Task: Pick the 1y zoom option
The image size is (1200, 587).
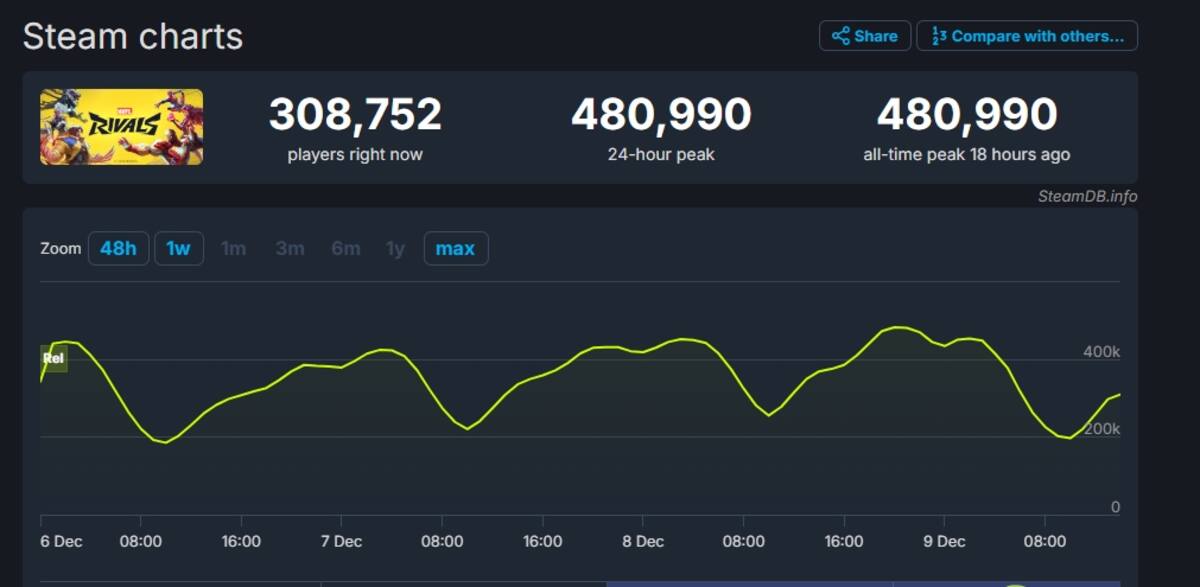Action: pos(396,248)
